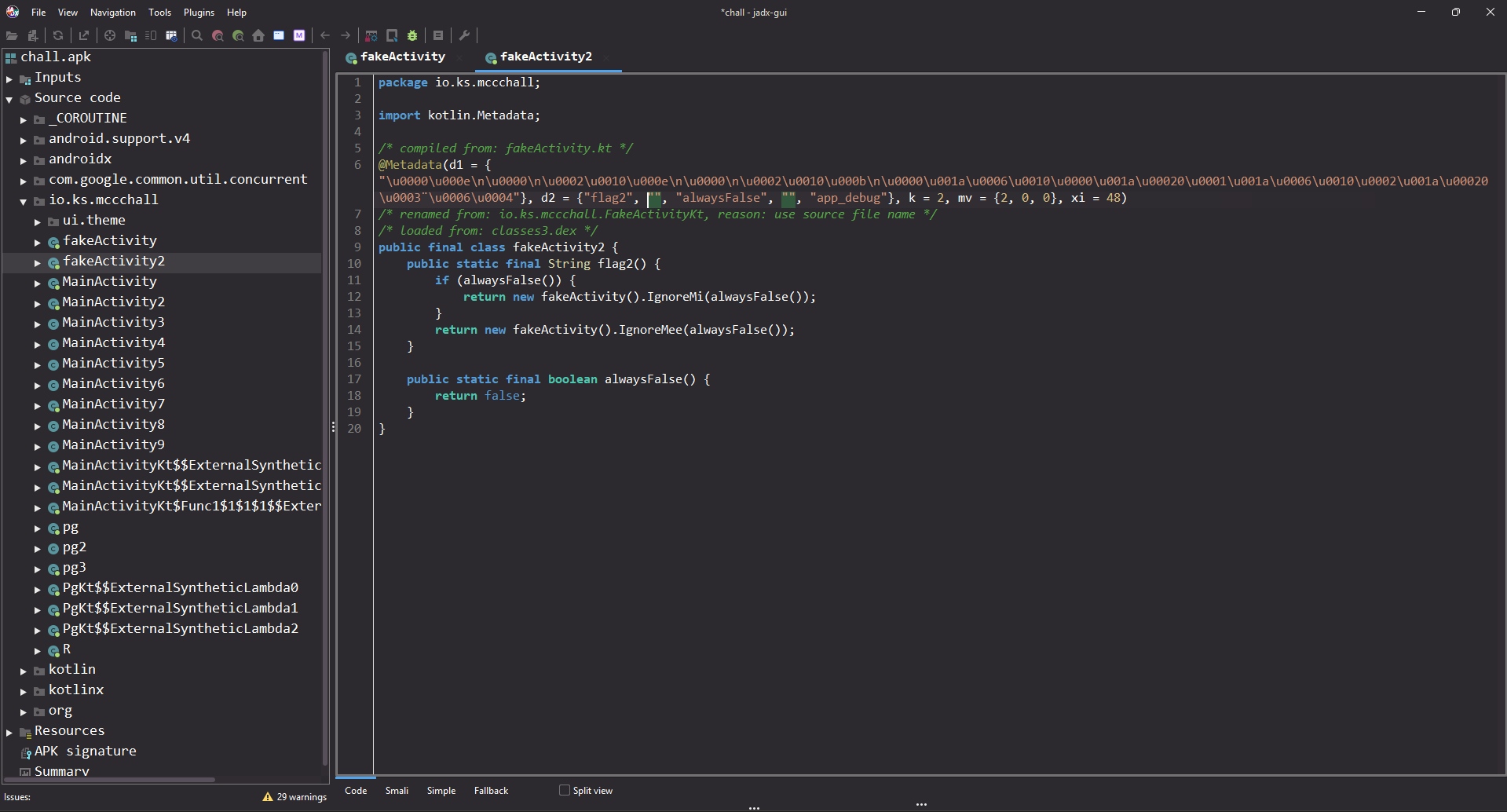This screenshot has height=812, width=1507.
Task: Select MainActivity5 in the tree
Action: (113, 363)
